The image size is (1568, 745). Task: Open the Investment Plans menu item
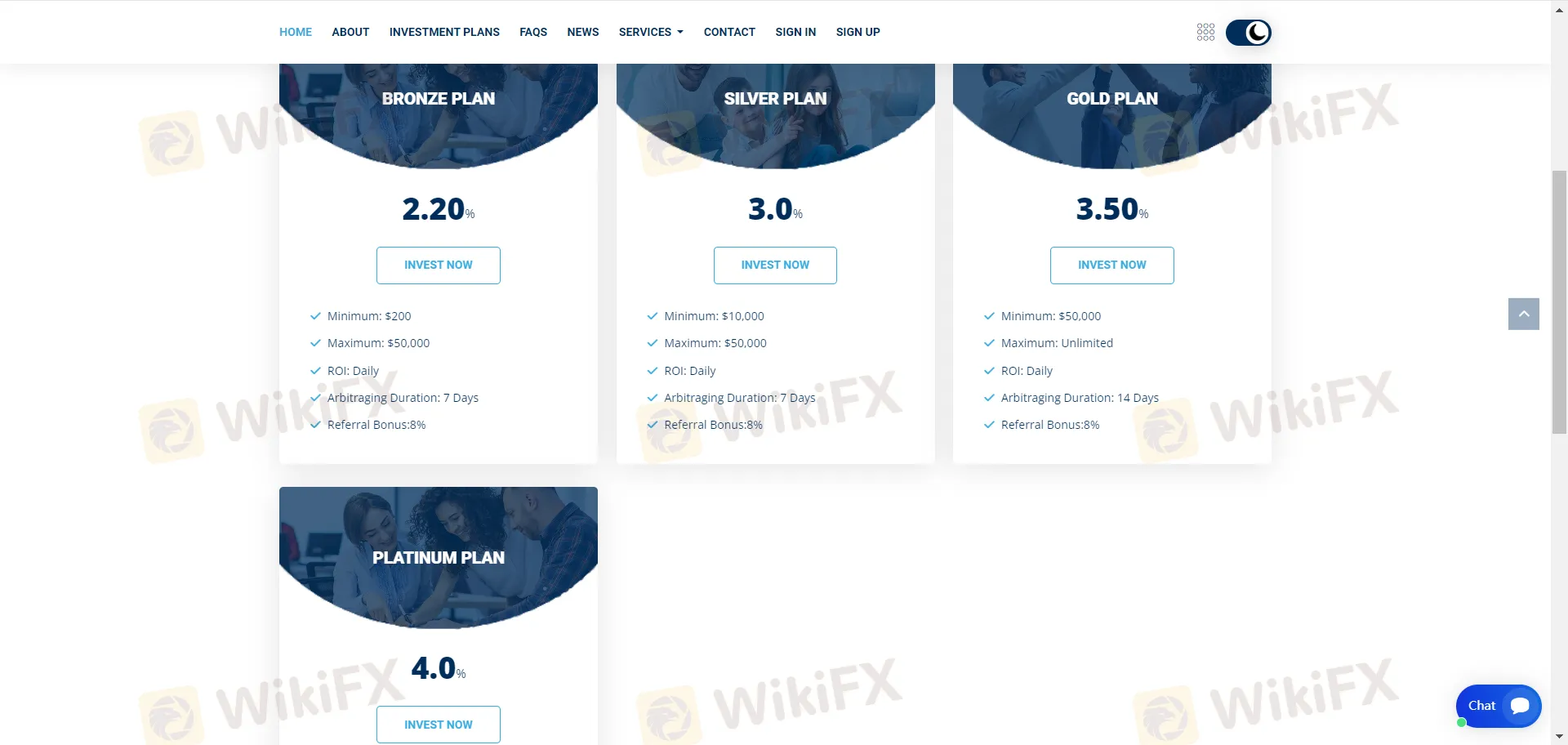[x=444, y=32]
